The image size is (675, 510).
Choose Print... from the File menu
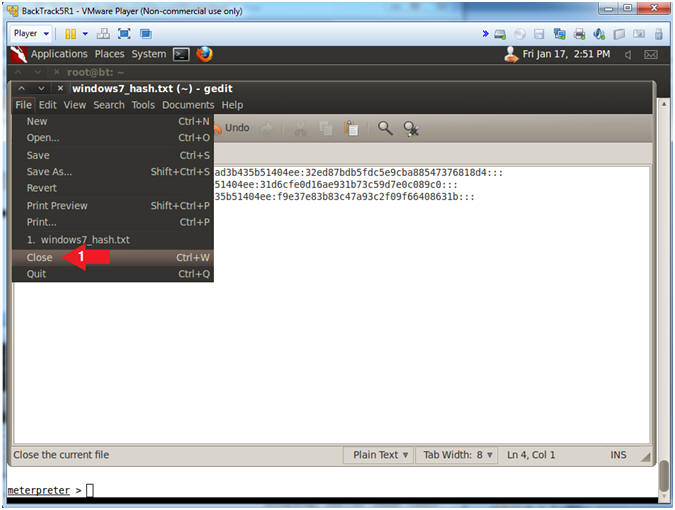click(113, 222)
